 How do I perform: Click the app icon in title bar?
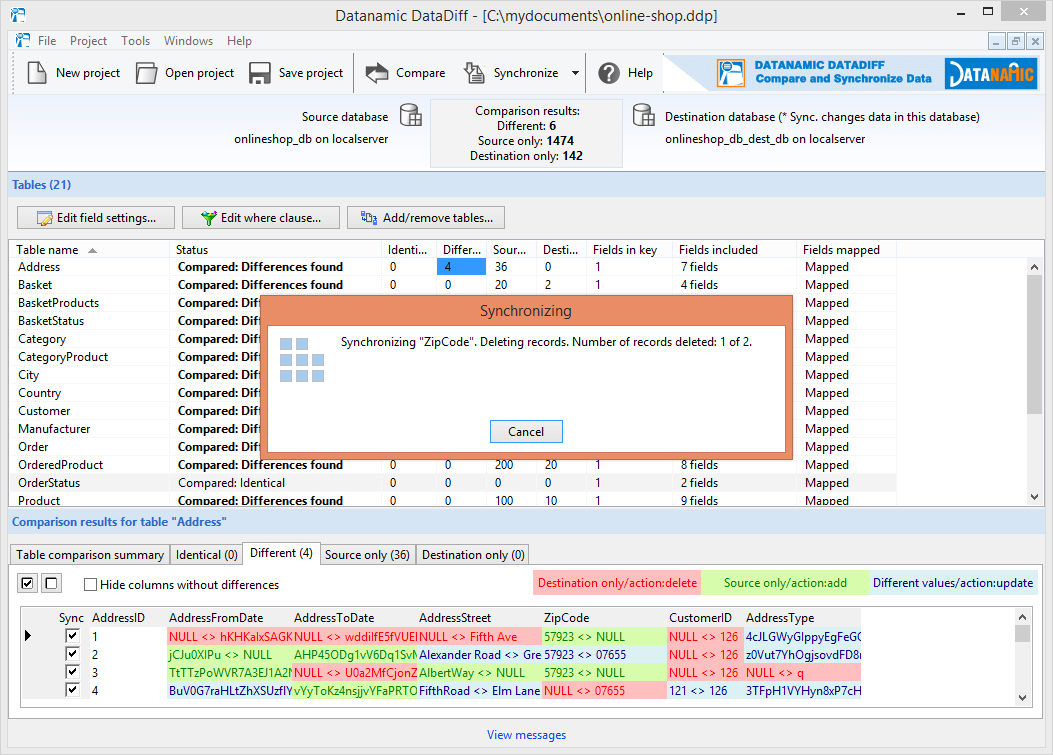[18, 15]
